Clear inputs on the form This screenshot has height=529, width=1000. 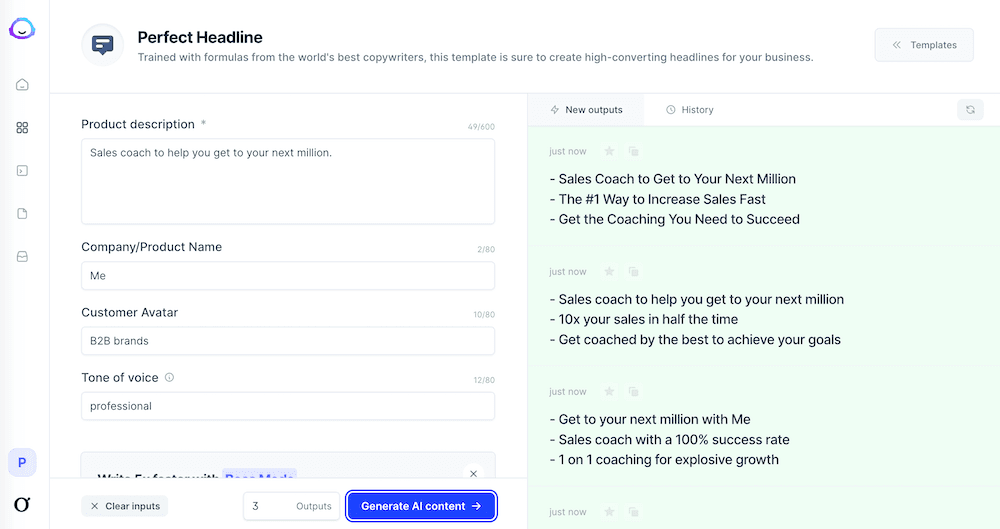[125, 506]
